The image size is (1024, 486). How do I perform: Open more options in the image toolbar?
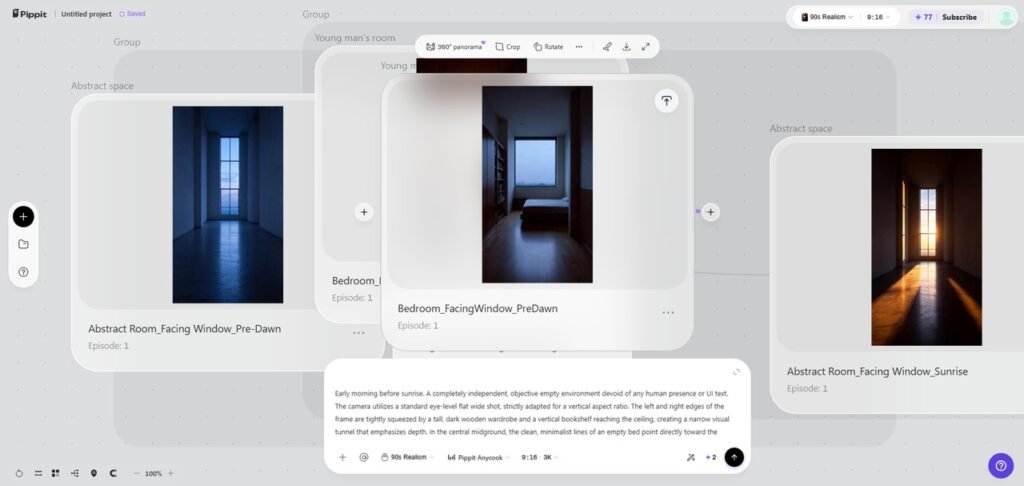[579, 46]
